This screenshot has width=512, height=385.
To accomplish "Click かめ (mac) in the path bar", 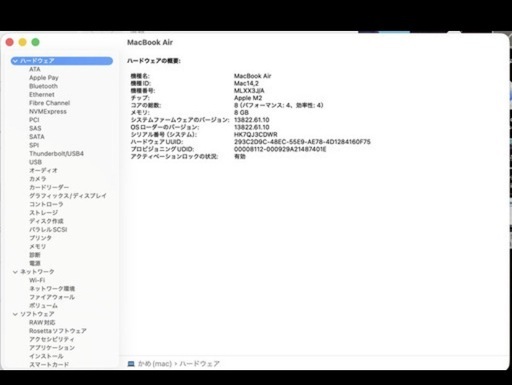I will coord(155,364).
